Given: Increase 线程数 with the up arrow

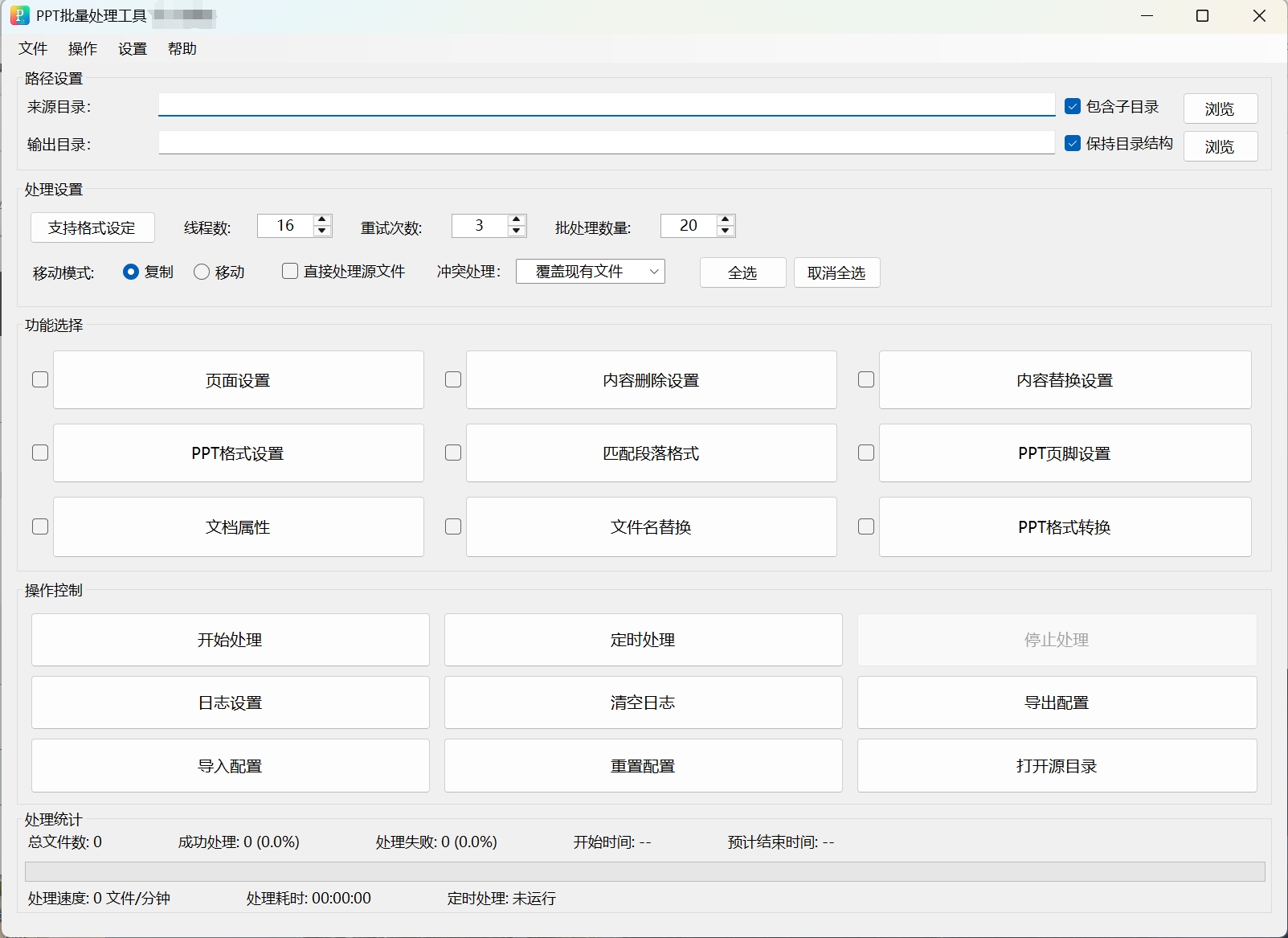Looking at the screenshot, I should [x=322, y=219].
